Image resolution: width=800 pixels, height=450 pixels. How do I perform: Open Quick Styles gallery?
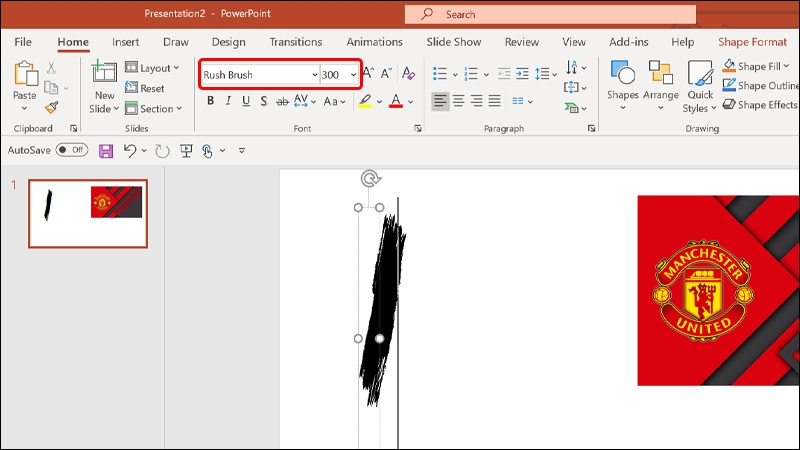click(700, 87)
